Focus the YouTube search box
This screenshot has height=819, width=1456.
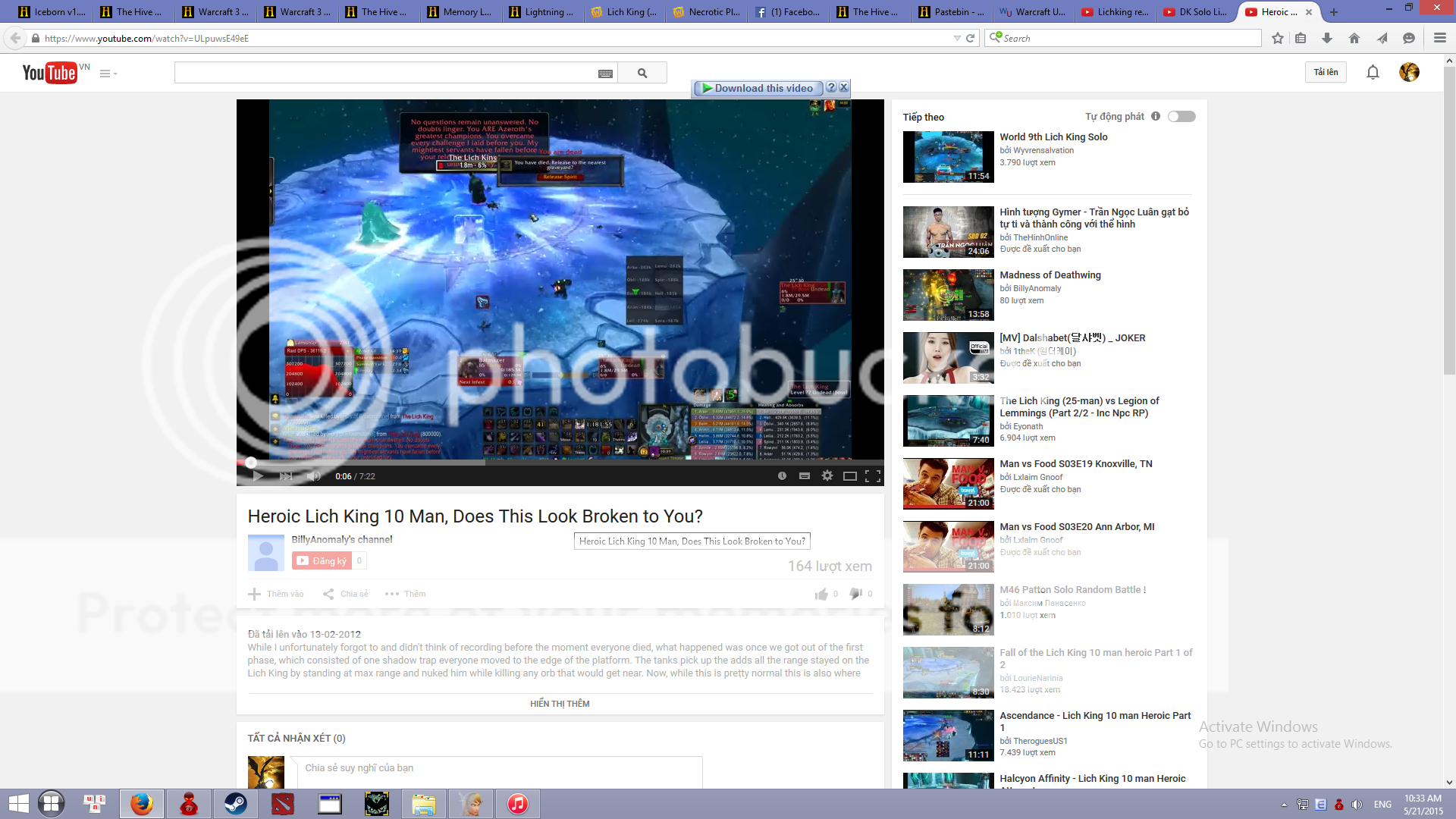point(385,73)
